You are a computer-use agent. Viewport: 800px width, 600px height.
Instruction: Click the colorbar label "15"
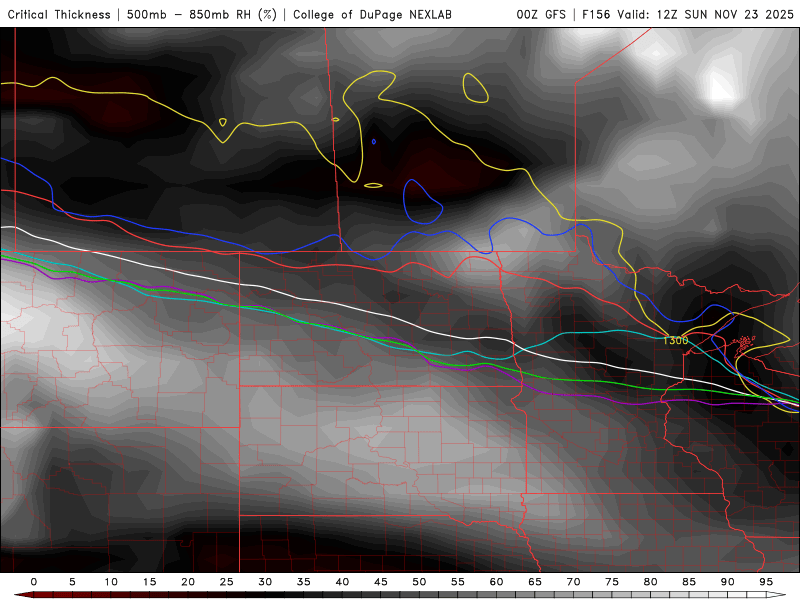tap(149, 582)
